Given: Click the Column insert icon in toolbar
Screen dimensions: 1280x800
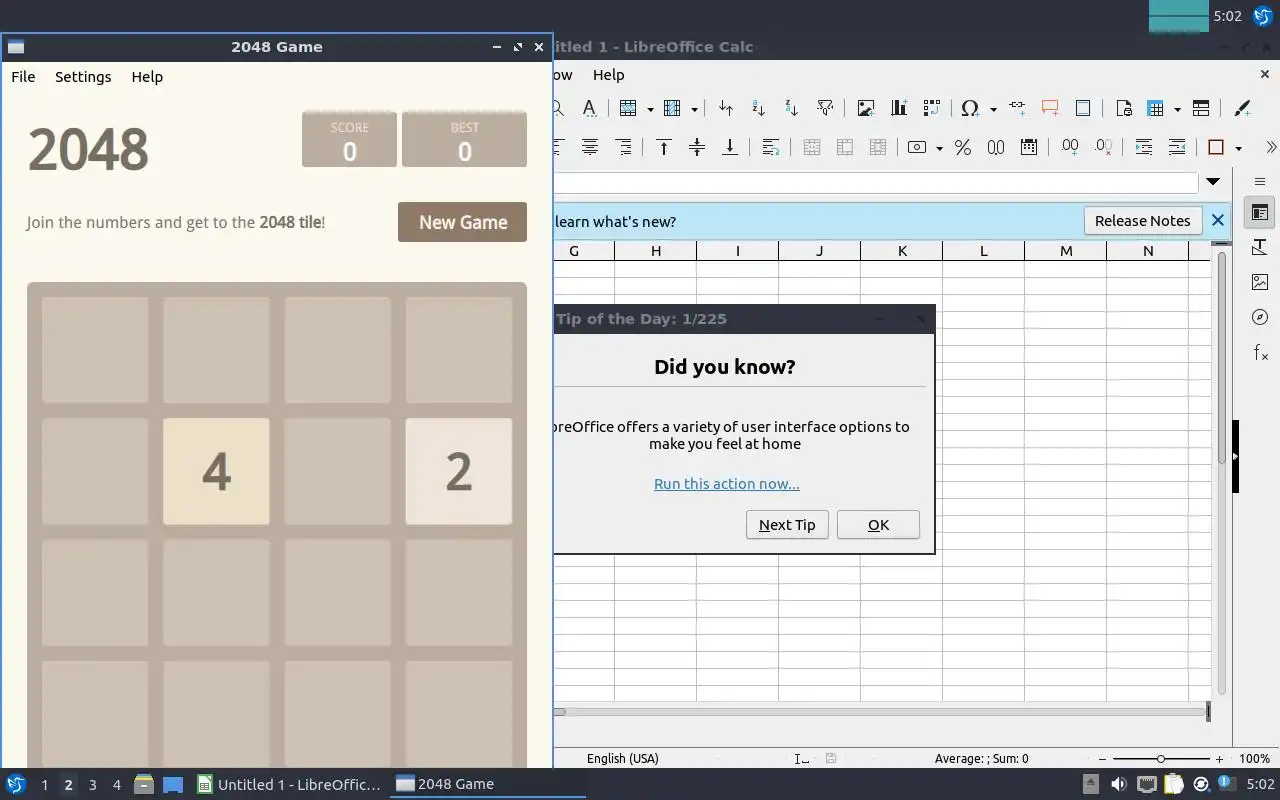Looking at the screenshot, I should click(672, 108).
